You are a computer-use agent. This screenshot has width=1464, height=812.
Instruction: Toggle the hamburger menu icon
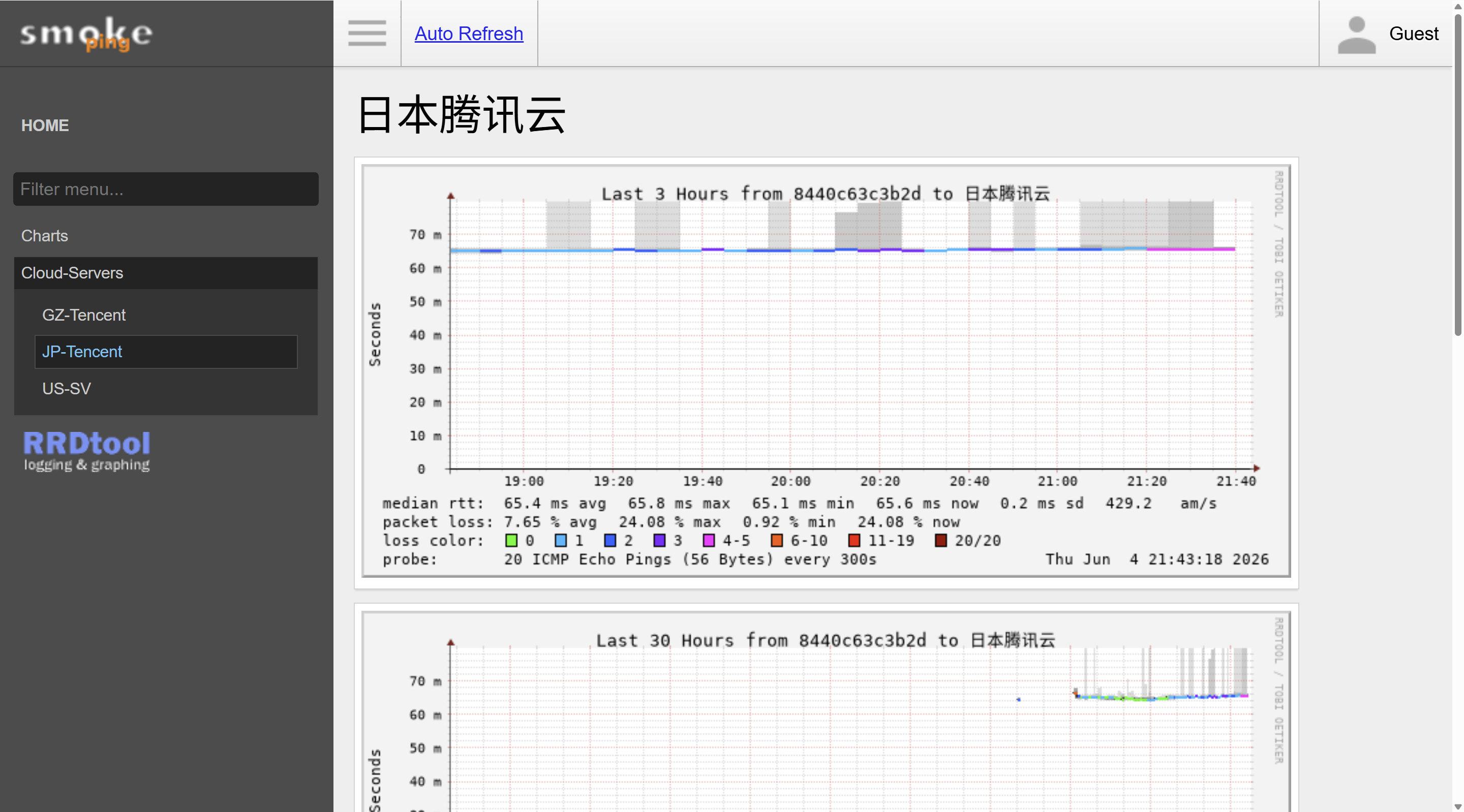click(x=367, y=34)
